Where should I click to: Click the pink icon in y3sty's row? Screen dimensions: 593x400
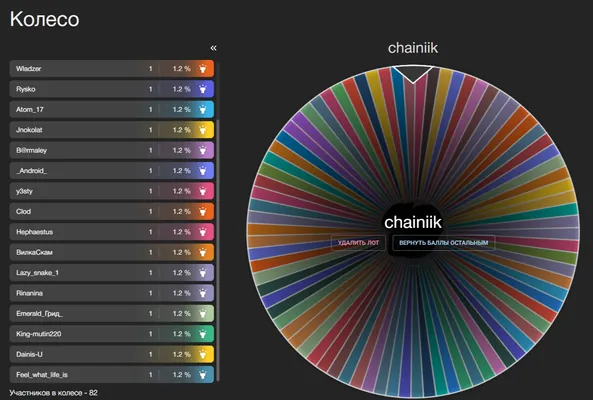pyautogui.click(x=203, y=191)
